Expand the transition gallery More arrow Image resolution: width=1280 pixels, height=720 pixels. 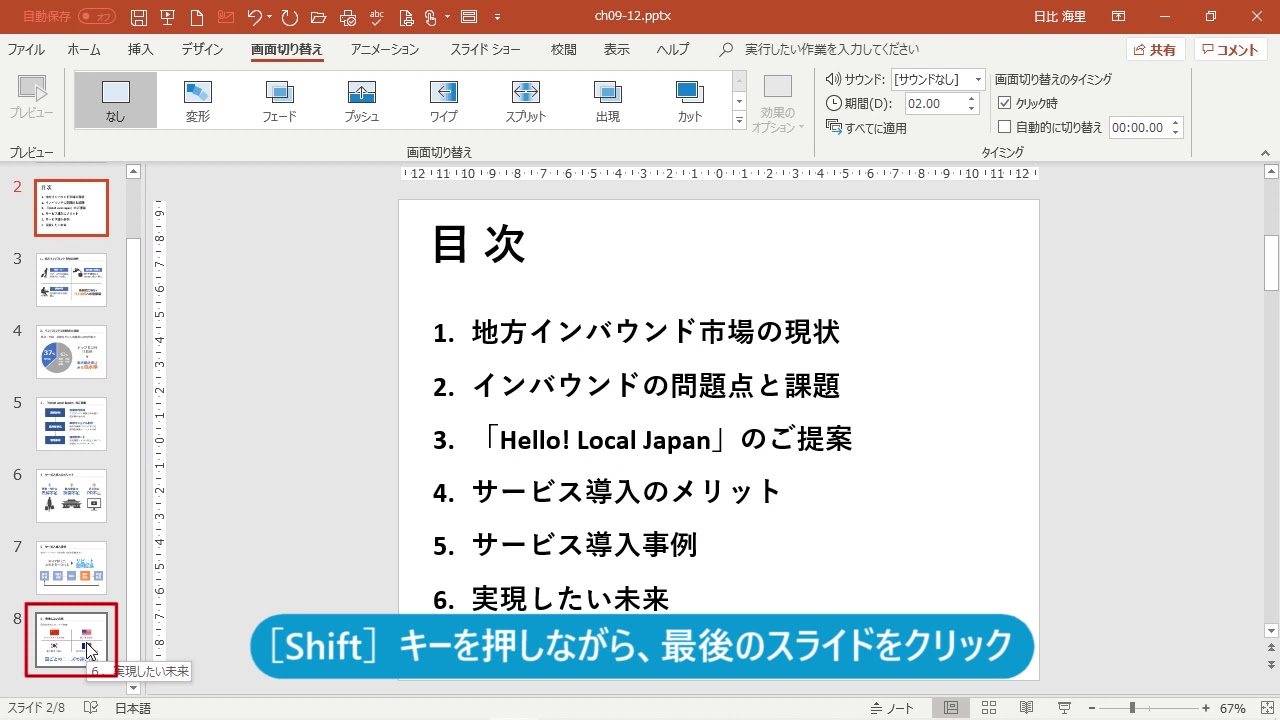740,120
